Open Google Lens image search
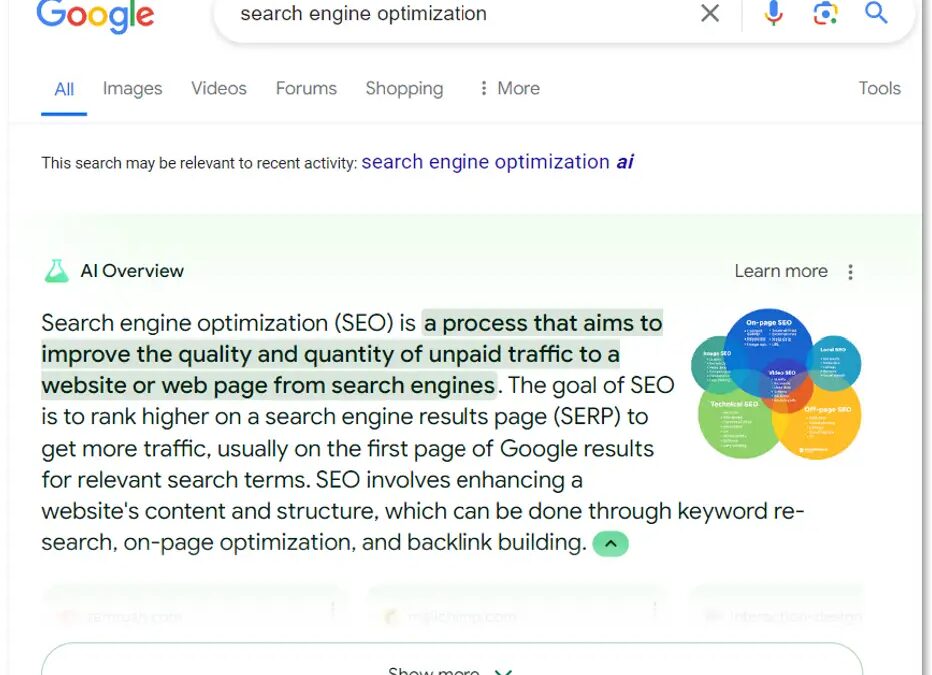The image size is (932, 675). pyautogui.click(x=824, y=13)
